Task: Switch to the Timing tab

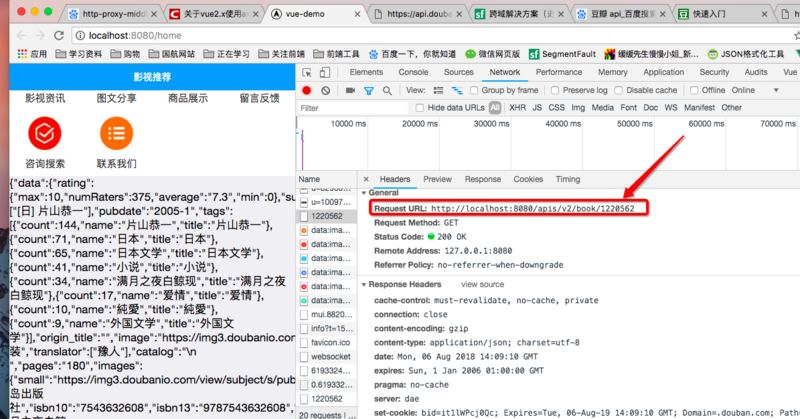Action: coord(568,179)
